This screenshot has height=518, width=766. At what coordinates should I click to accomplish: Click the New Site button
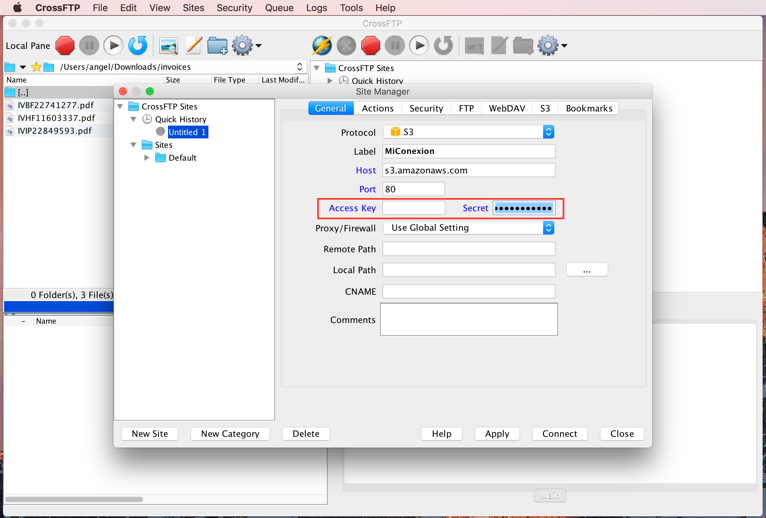(x=150, y=434)
